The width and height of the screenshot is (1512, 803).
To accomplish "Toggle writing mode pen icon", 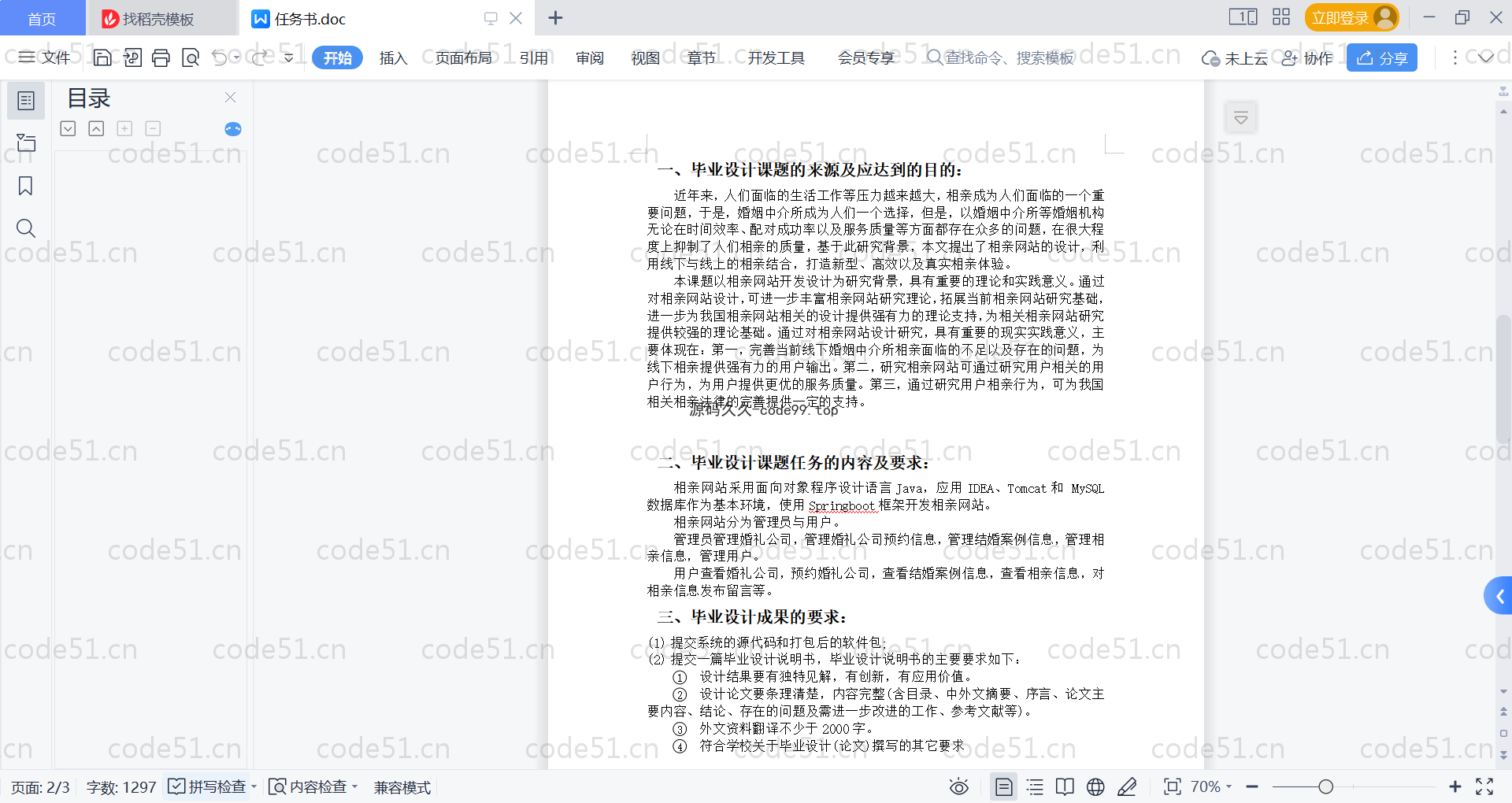I will tap(1127, 786).
